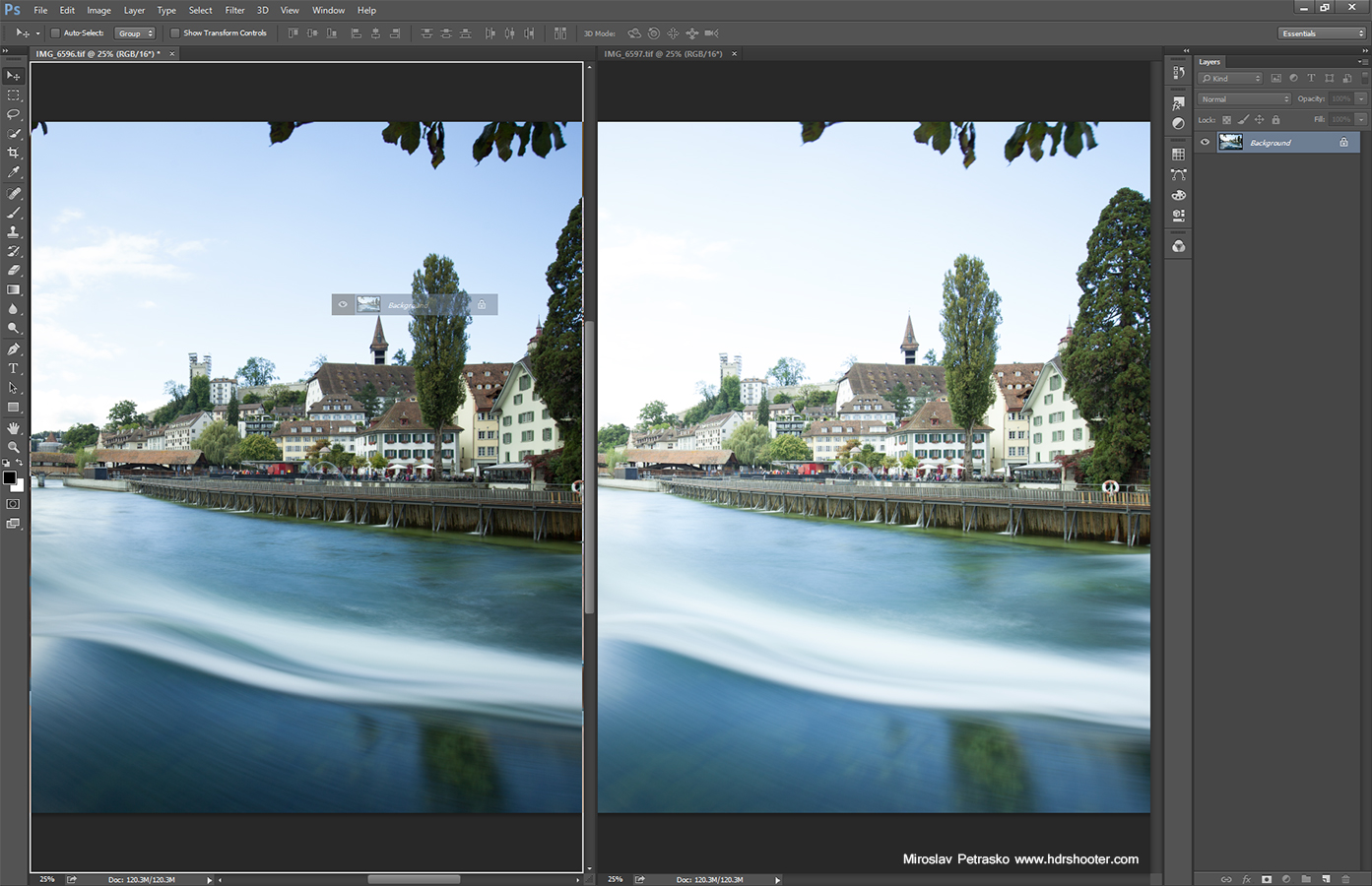This screenshot has height=886, width=1372.
Task: Choose the Brush tool
Action: point(14,213)
